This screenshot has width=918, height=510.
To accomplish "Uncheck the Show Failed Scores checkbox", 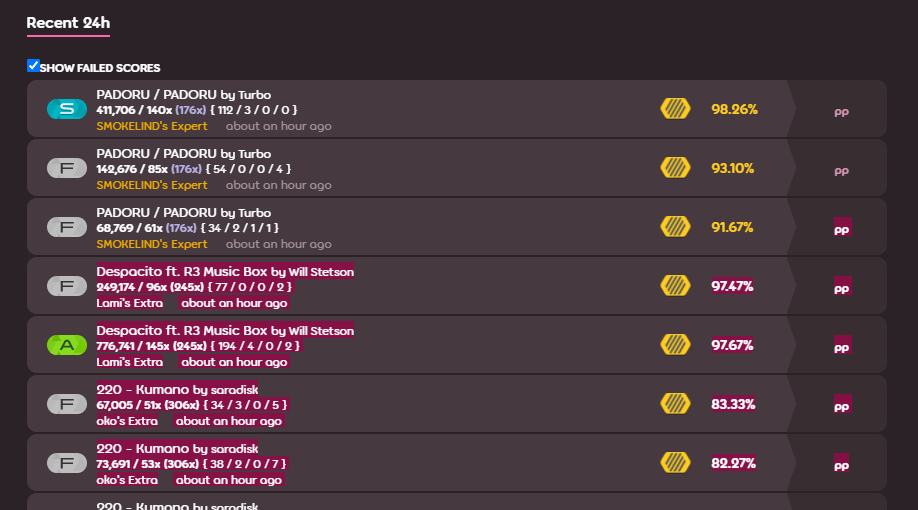I will click(x=33, y=66).
